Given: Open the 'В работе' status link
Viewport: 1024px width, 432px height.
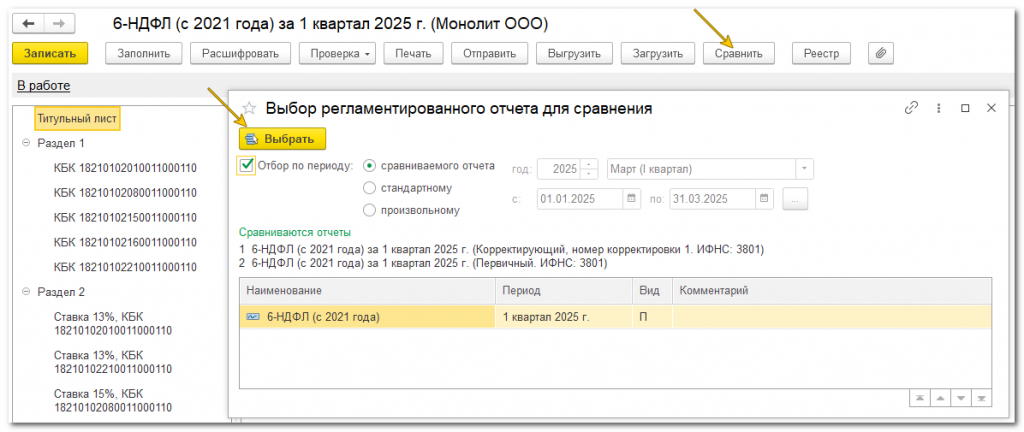Looking at the screenshot, I should click(43, 85).
